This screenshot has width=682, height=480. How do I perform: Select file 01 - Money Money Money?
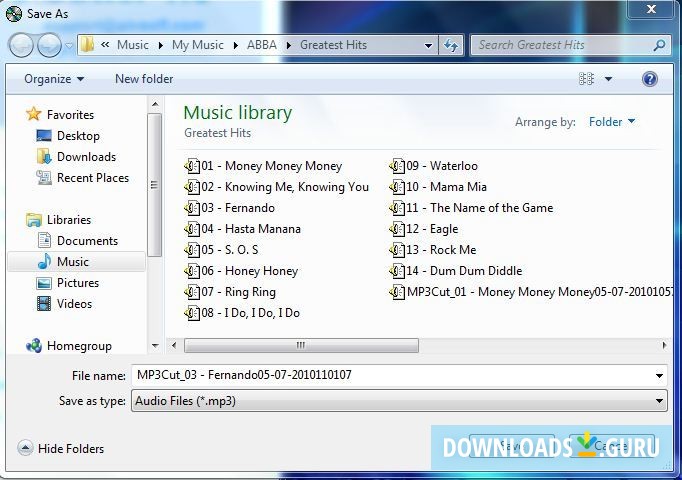263,166
